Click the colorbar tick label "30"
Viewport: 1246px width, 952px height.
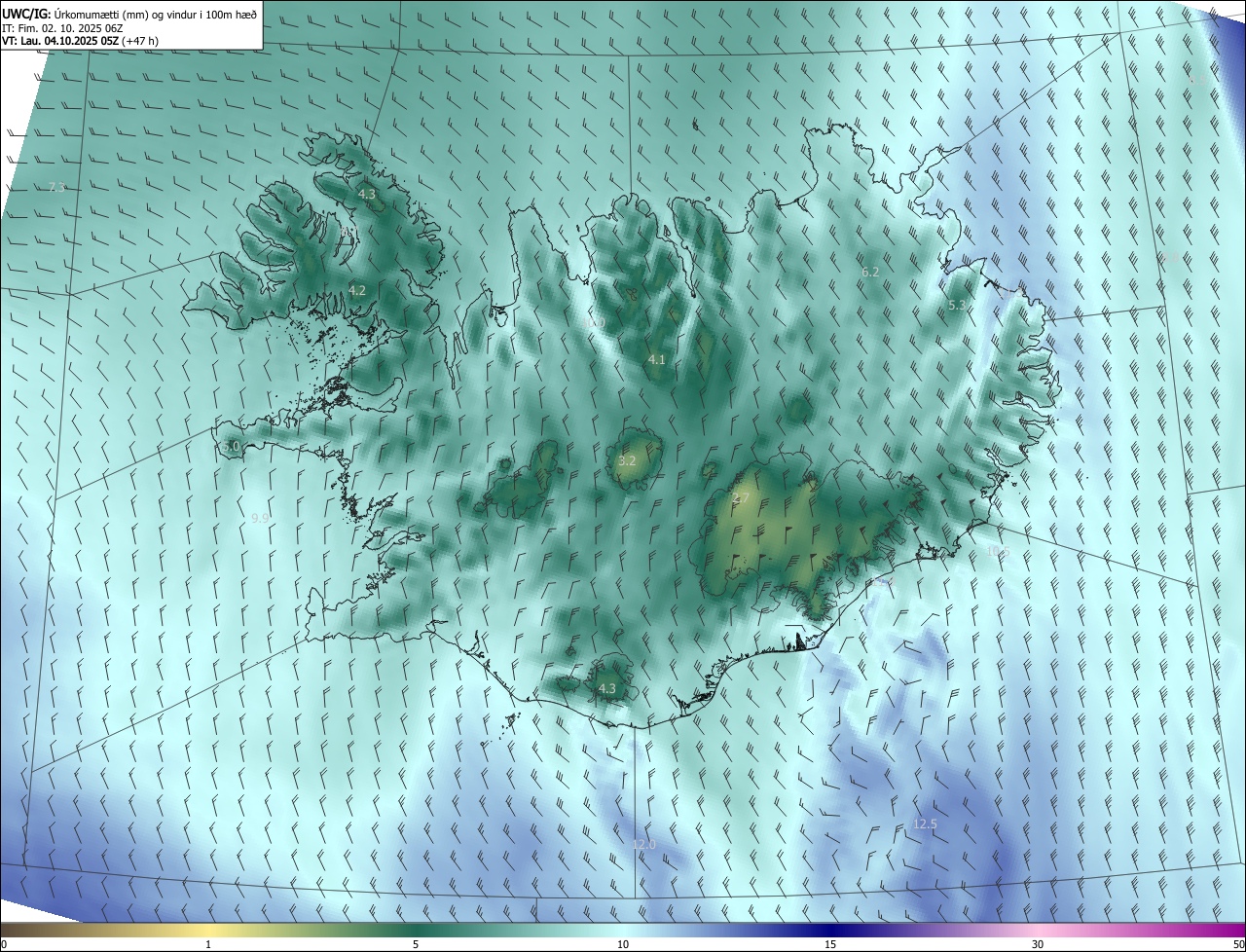pos(1038,944)
